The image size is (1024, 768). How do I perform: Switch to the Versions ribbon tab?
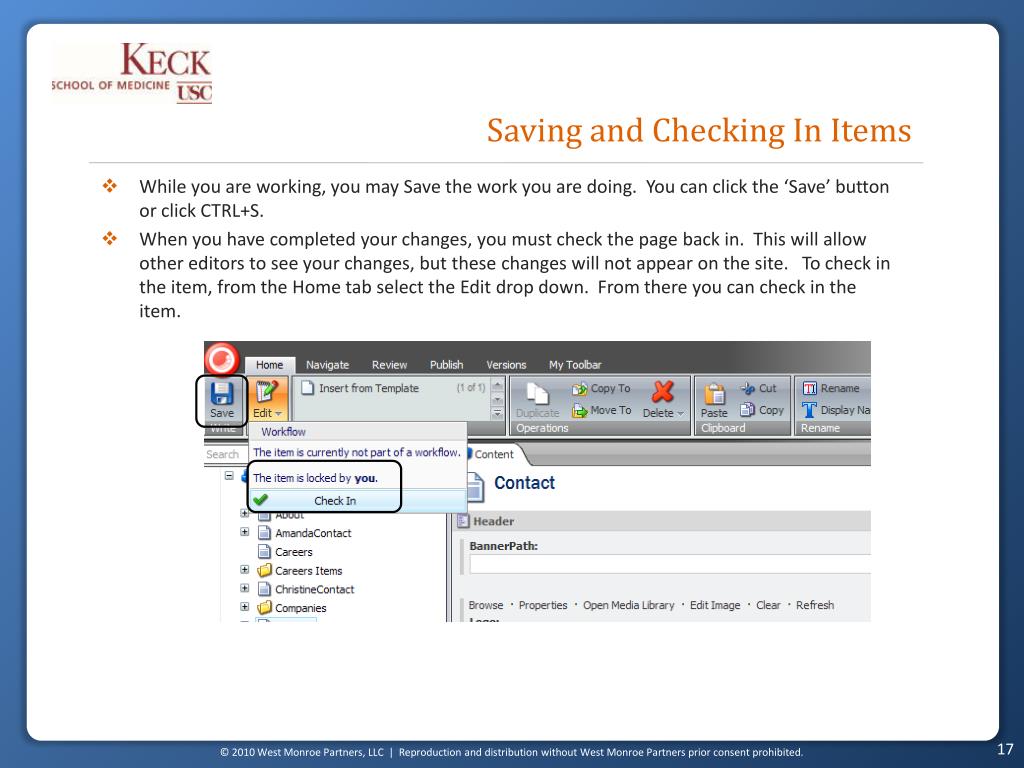click(x=506, y=365)
